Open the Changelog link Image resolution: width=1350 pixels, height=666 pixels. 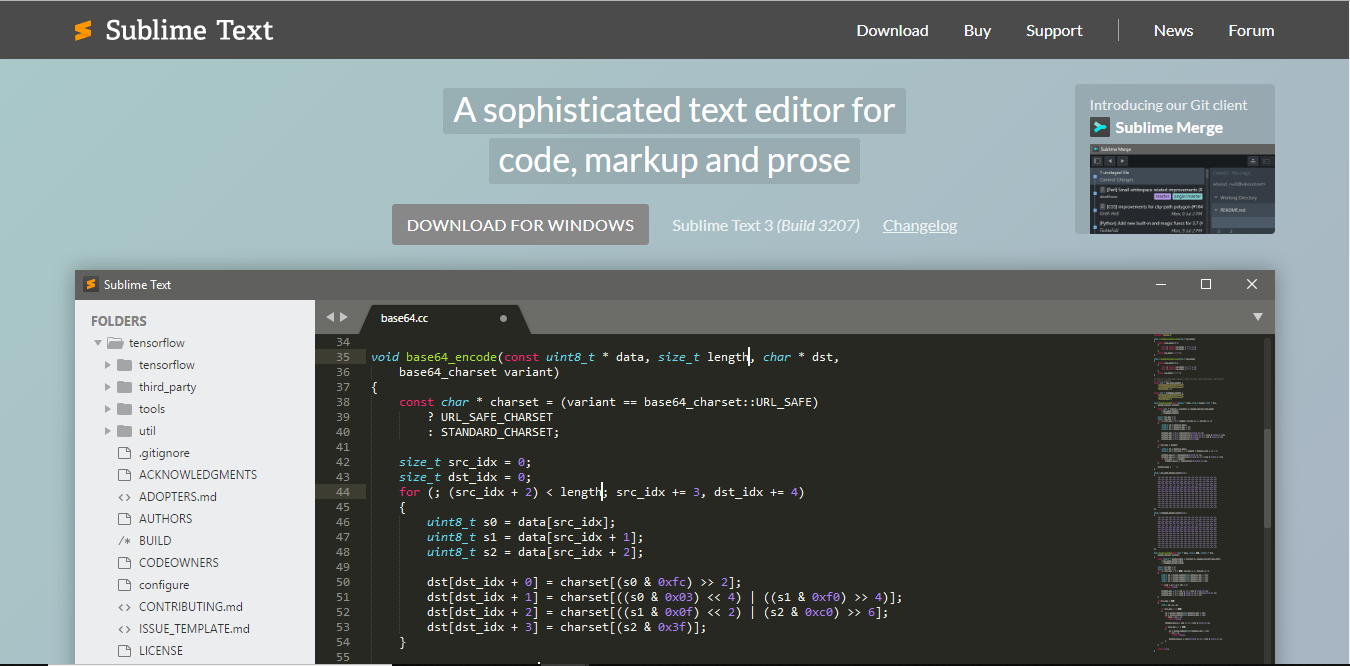point(919,225)
